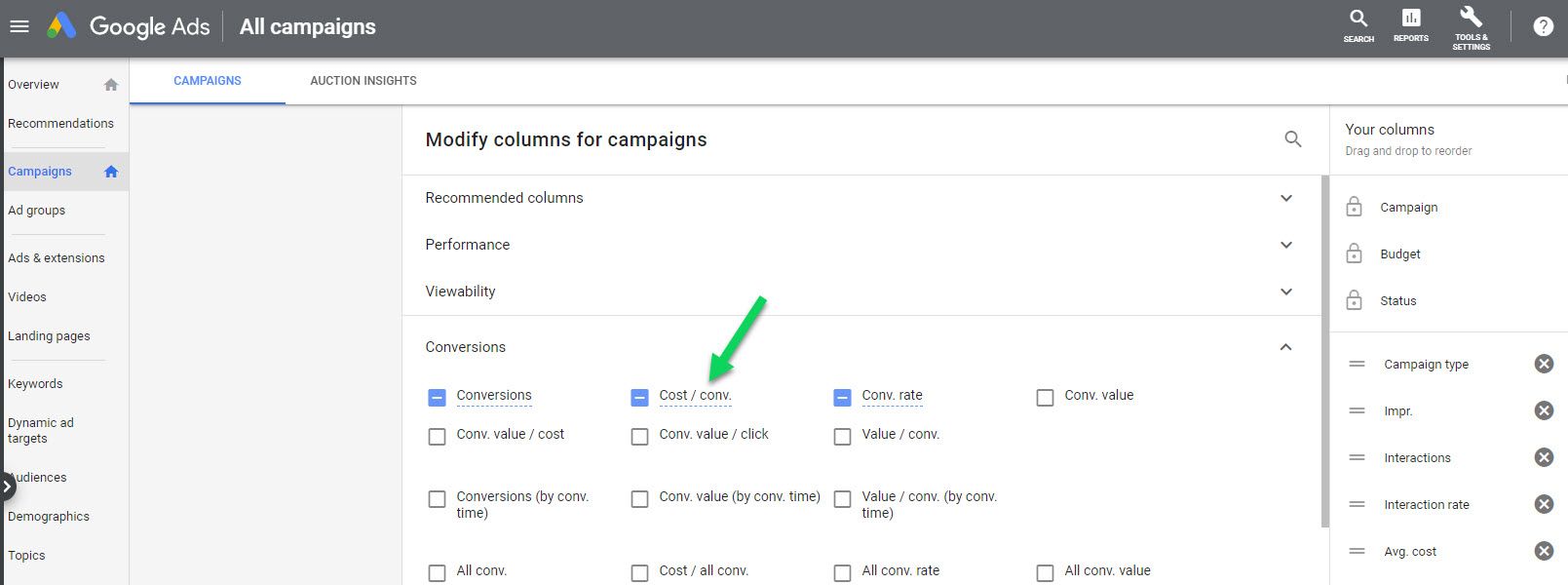The height and width of the screenshot is (585, 1568).
Task: Uncheck the Cost / conv. checkbox
Action: (639, 397)
